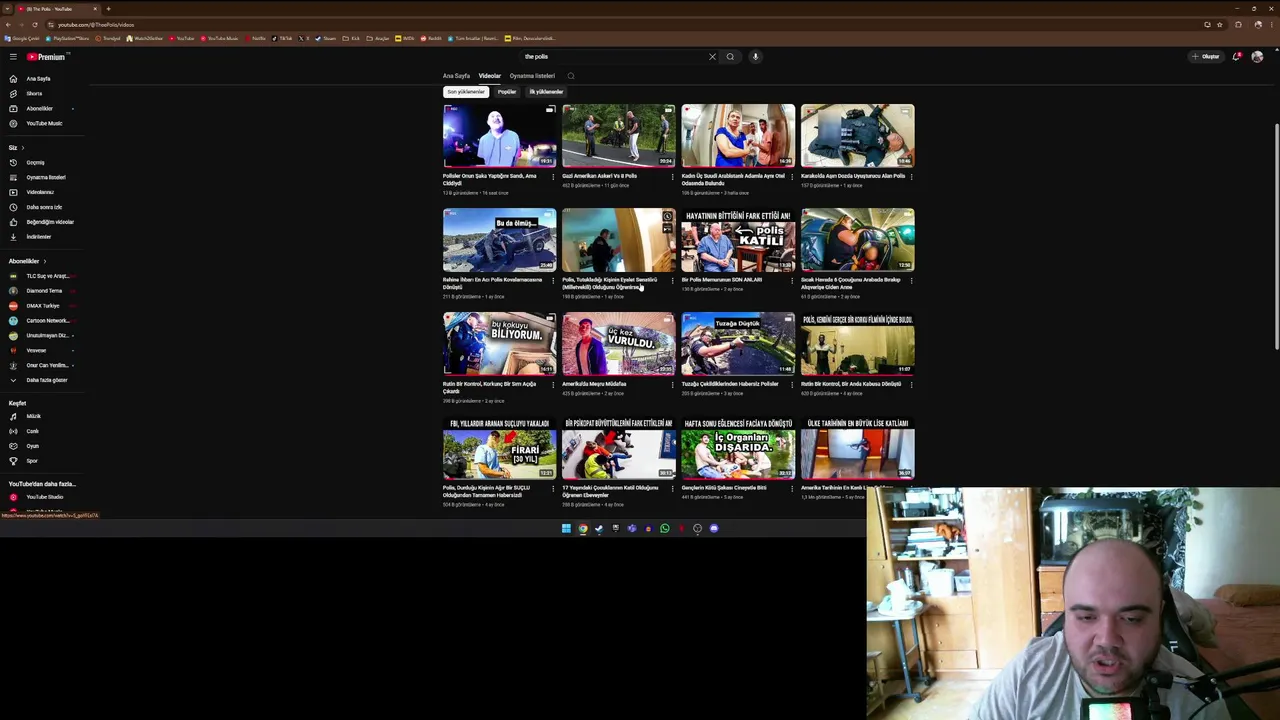
Task: Open Videolarınız in the sidebar
Action: (x=40, y=192)
